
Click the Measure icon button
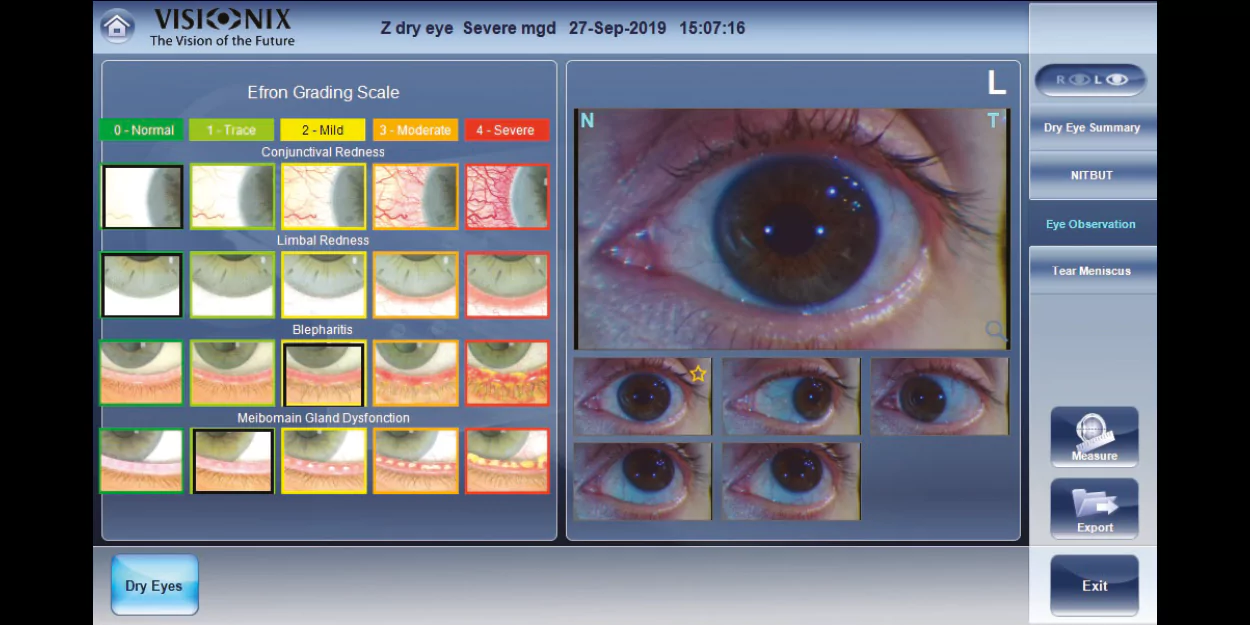click(x=1094, y=437)
